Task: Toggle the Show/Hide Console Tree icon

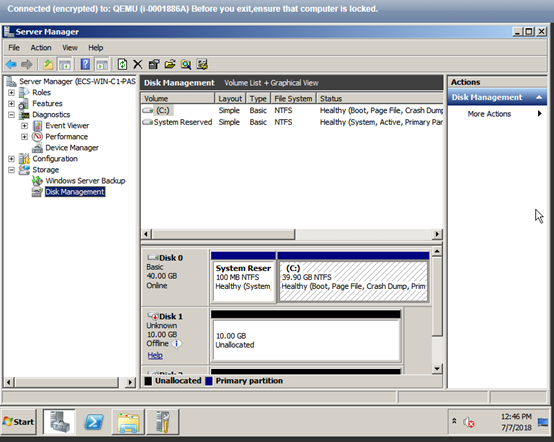Action: point(65,65)
